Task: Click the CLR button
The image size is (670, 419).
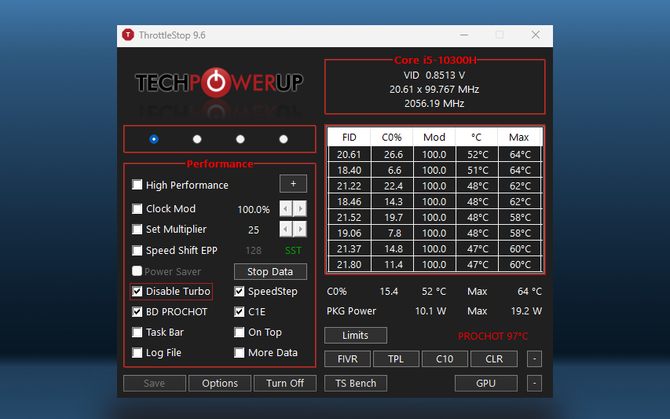Action: coord(494,359)
